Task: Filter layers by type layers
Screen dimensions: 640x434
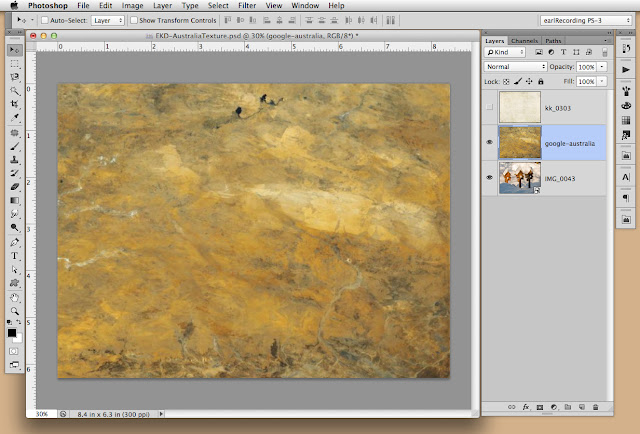Action: [563, 52]
